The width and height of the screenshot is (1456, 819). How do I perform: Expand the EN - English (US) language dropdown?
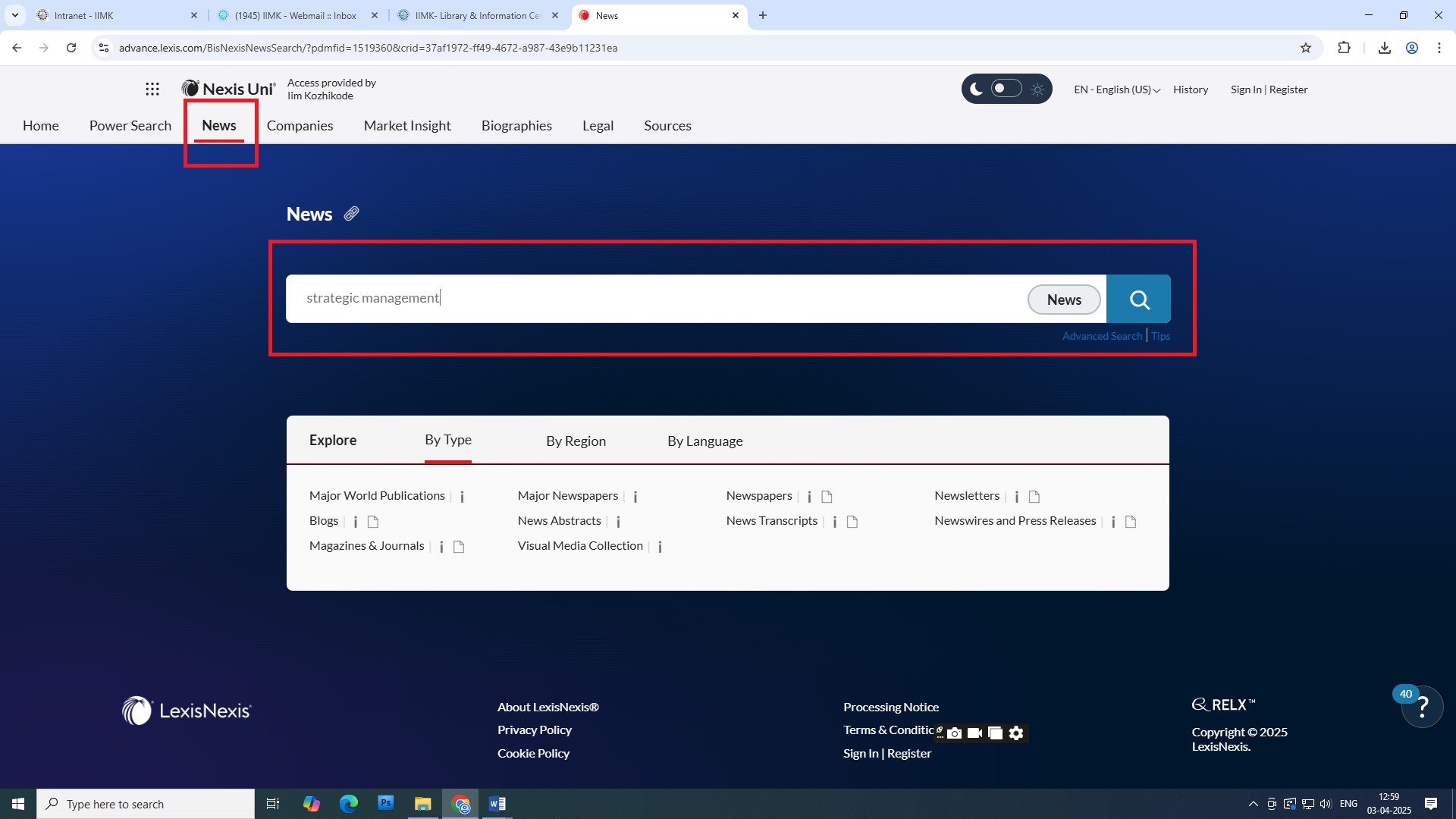tap(1116, 89)
